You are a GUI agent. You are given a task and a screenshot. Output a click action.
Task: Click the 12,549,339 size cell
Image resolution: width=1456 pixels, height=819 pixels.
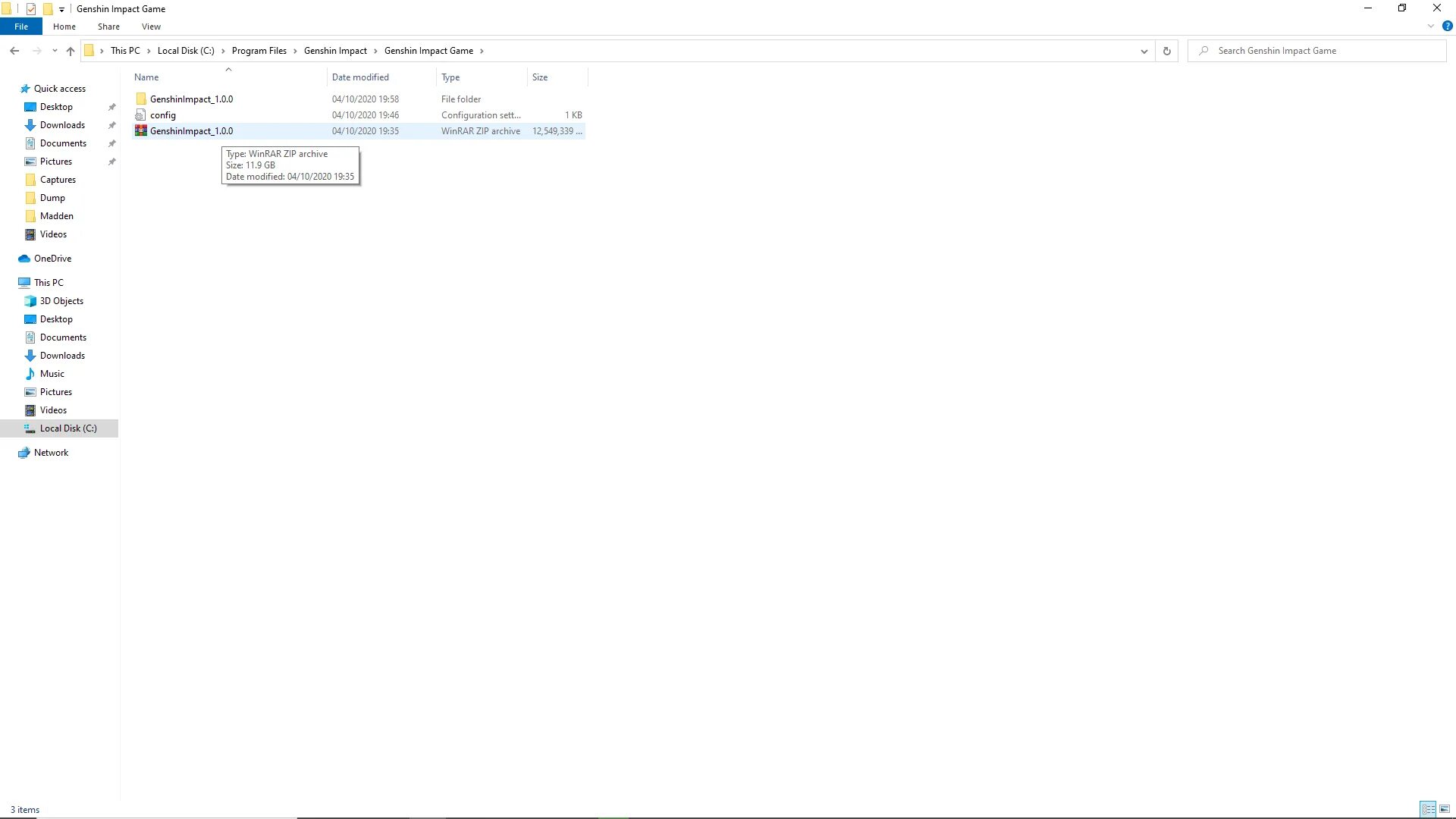[x=557, y=131]
